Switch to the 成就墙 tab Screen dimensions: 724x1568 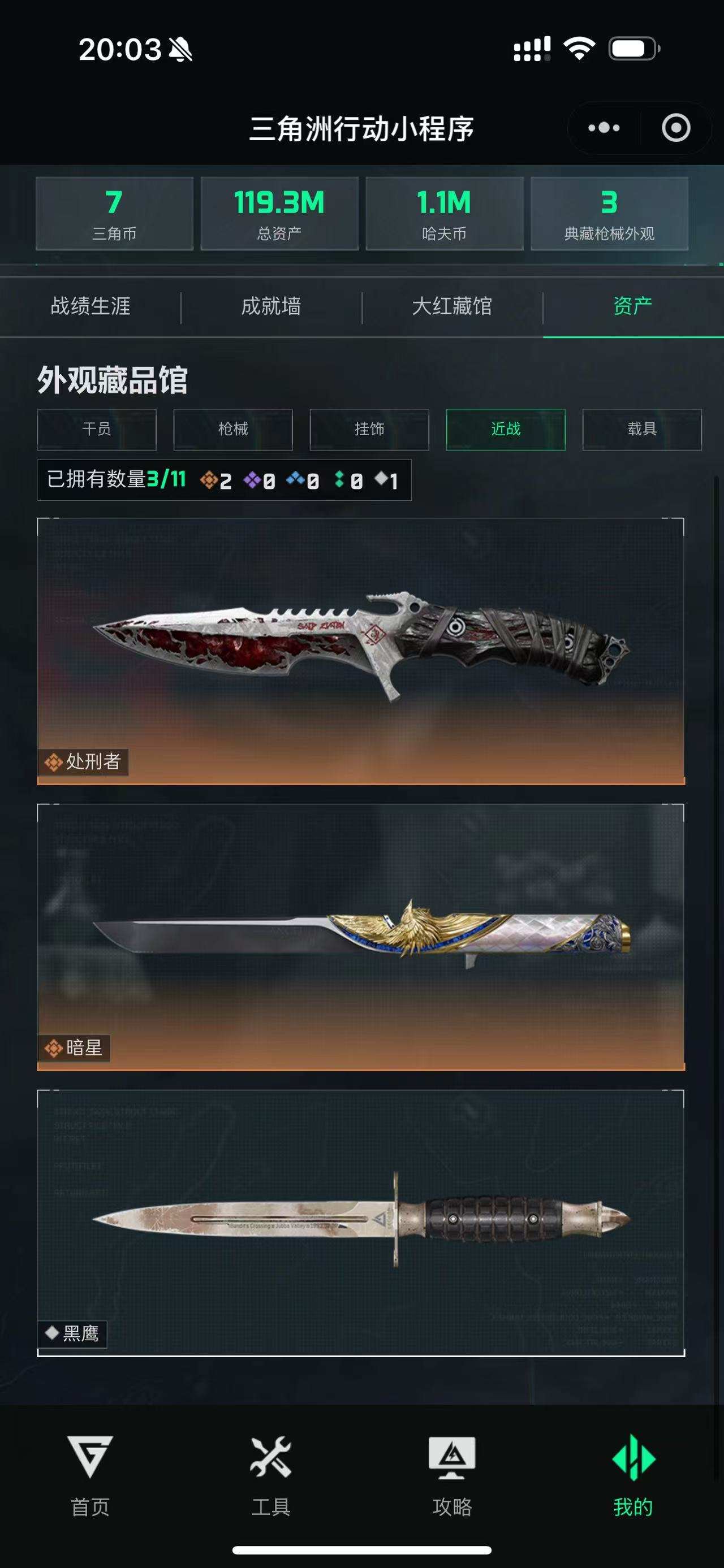[x=271, y=306]
